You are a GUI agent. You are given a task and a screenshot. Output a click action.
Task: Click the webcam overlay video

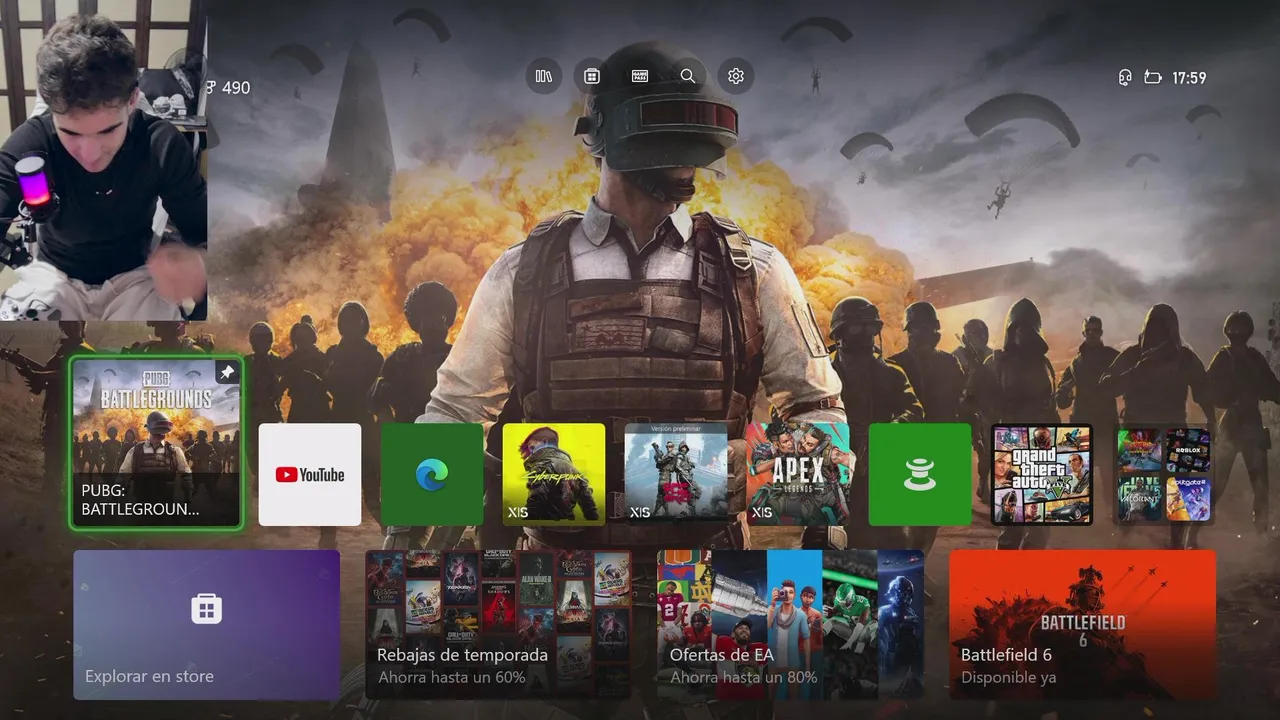click(x=103, y=160)
